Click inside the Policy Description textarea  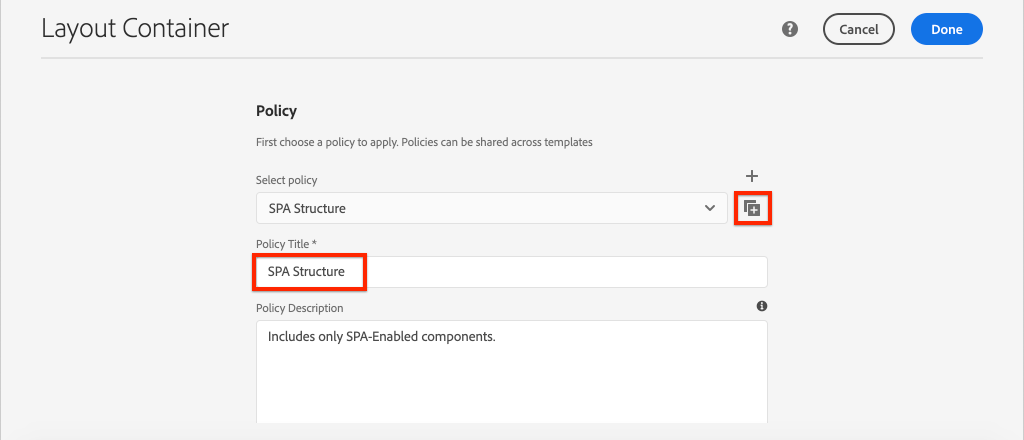point(511,372)
